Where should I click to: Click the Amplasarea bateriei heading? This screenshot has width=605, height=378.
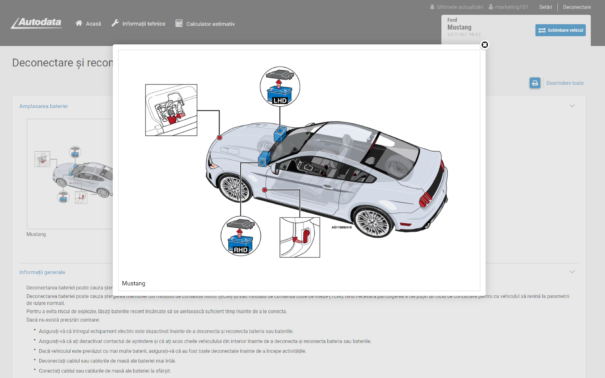[44, 106]
